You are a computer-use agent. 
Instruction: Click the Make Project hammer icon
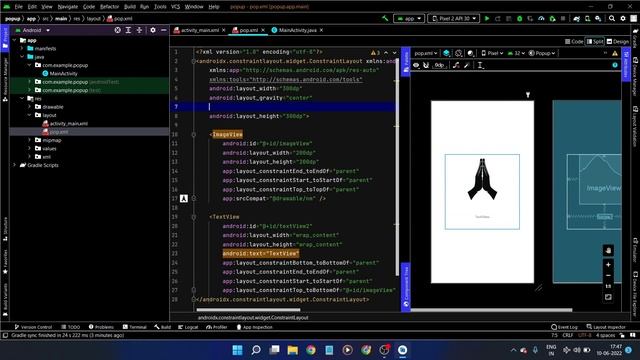click(385, 18)
